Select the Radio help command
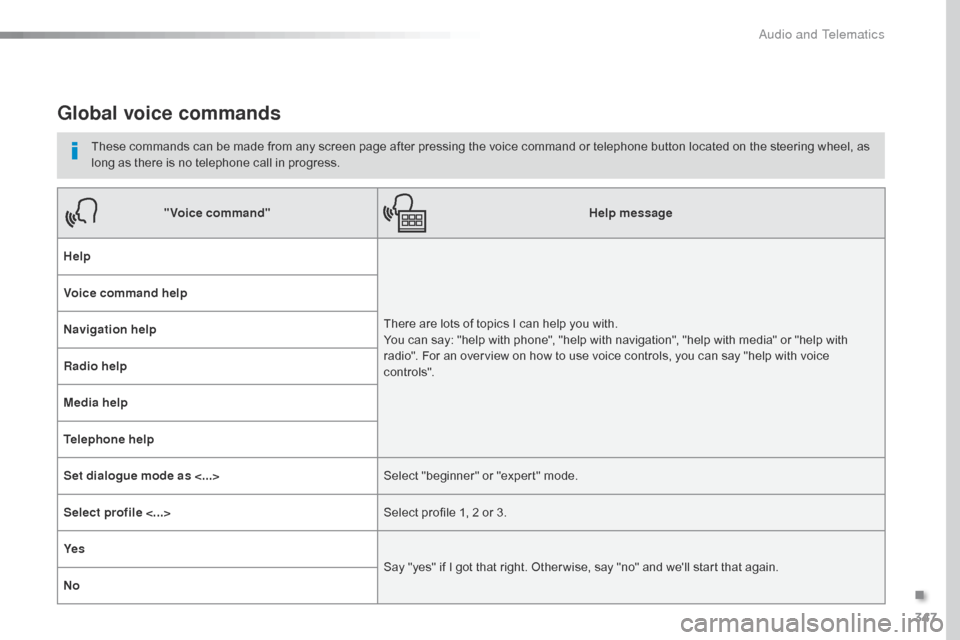Image resolution: width=960 pixels, height=640 pixels. [x=95, y=366]
